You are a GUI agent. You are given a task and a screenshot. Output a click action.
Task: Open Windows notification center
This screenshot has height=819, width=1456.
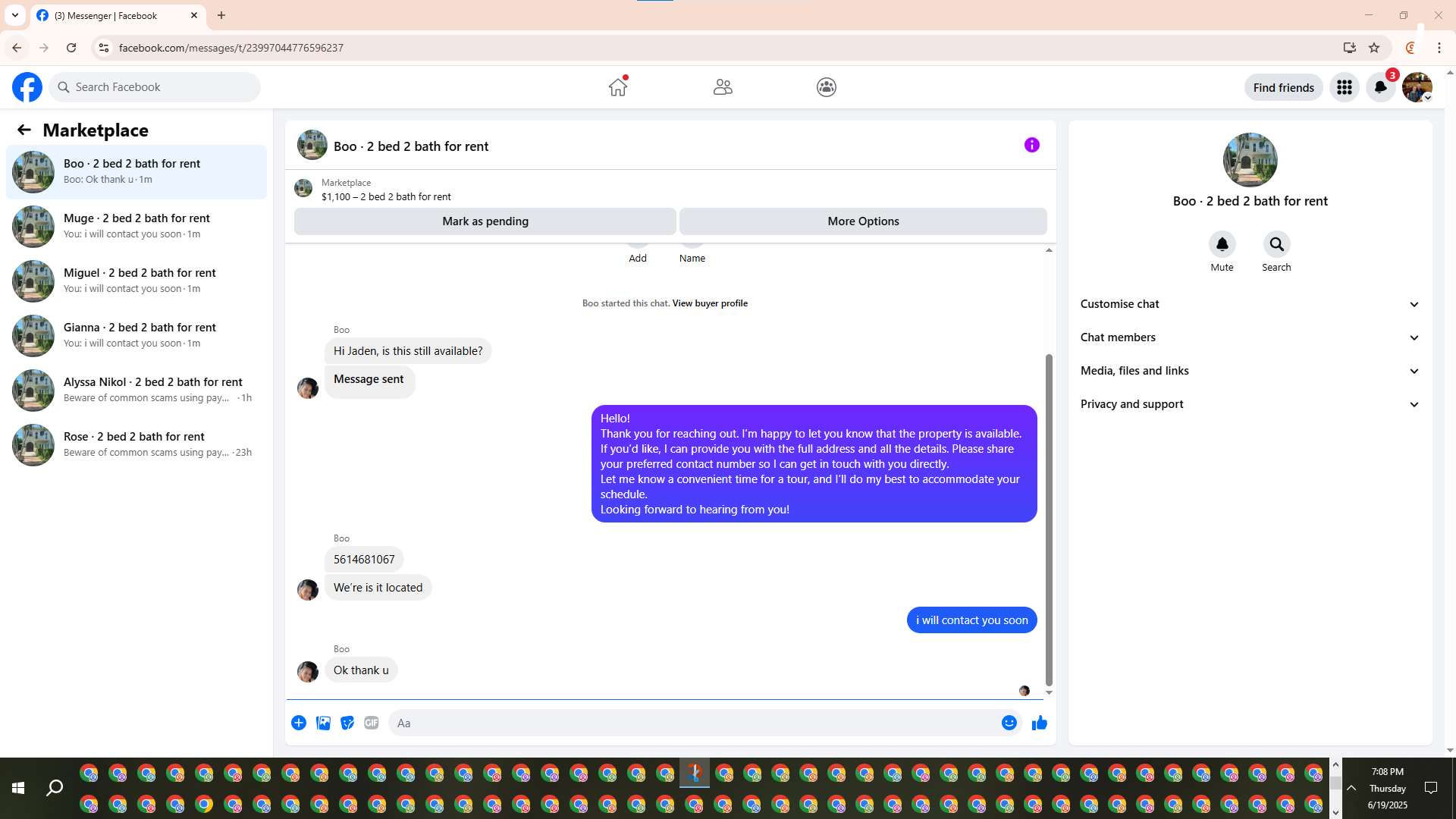[1431, 789]
